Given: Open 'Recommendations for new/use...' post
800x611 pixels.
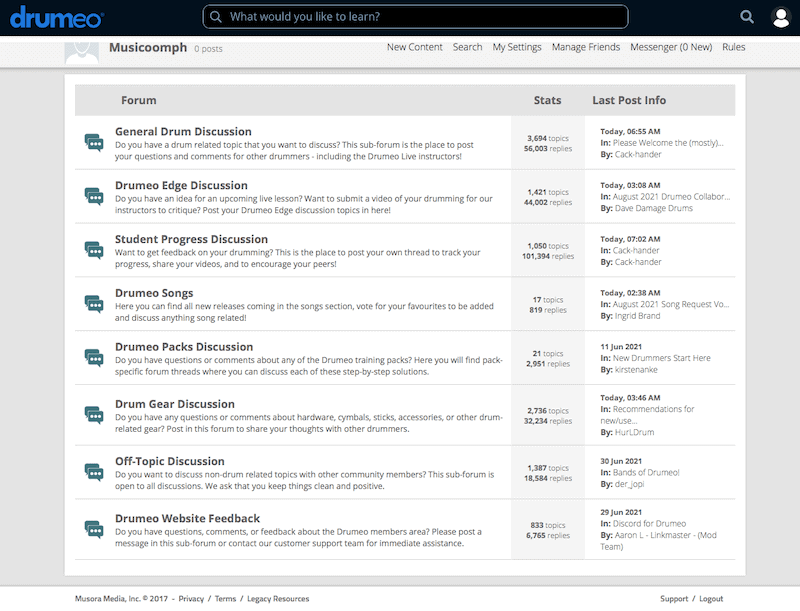Looking at the screenshot, I should coord(647,415).
